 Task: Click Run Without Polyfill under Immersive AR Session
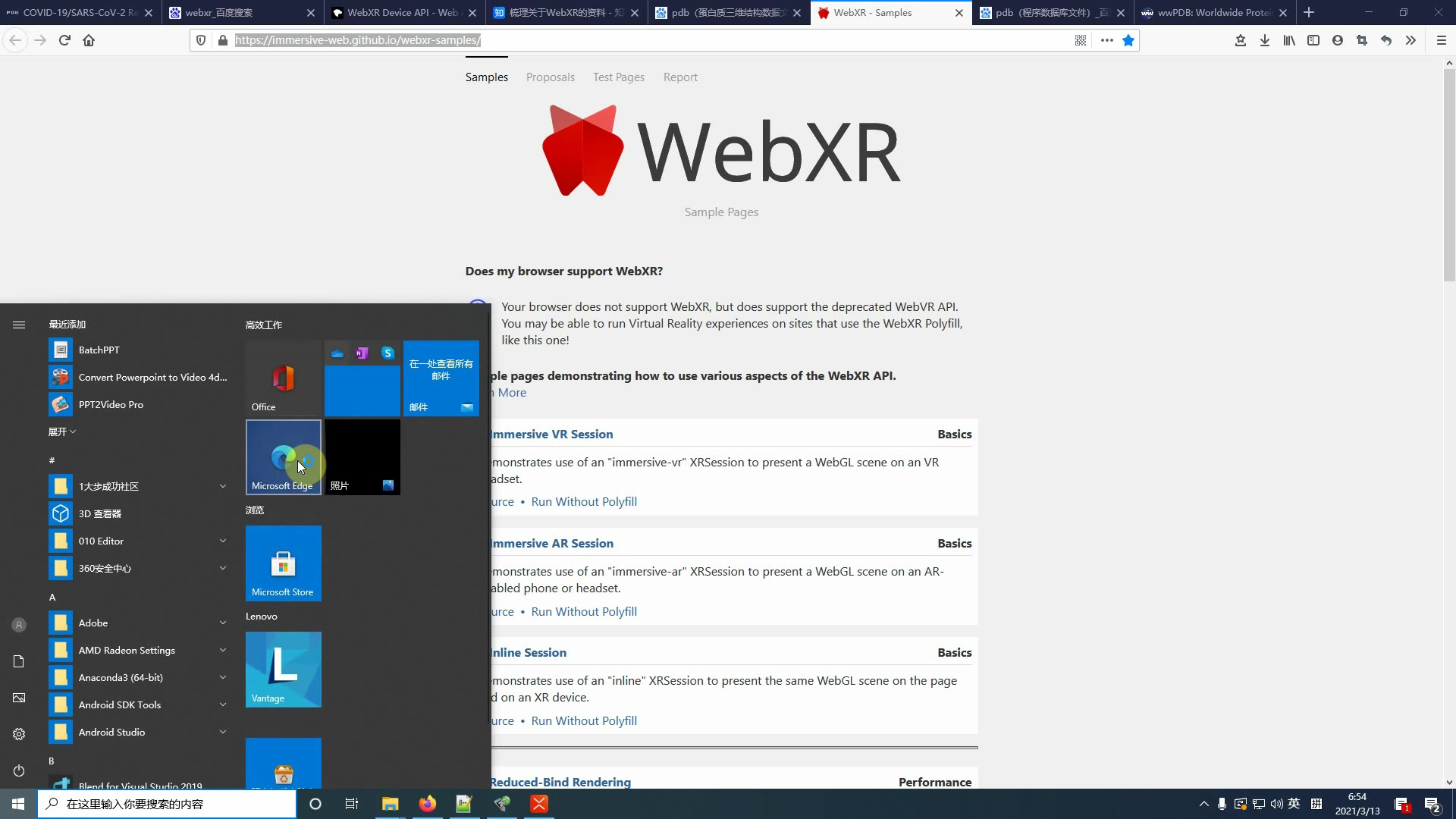click(584, 611)
